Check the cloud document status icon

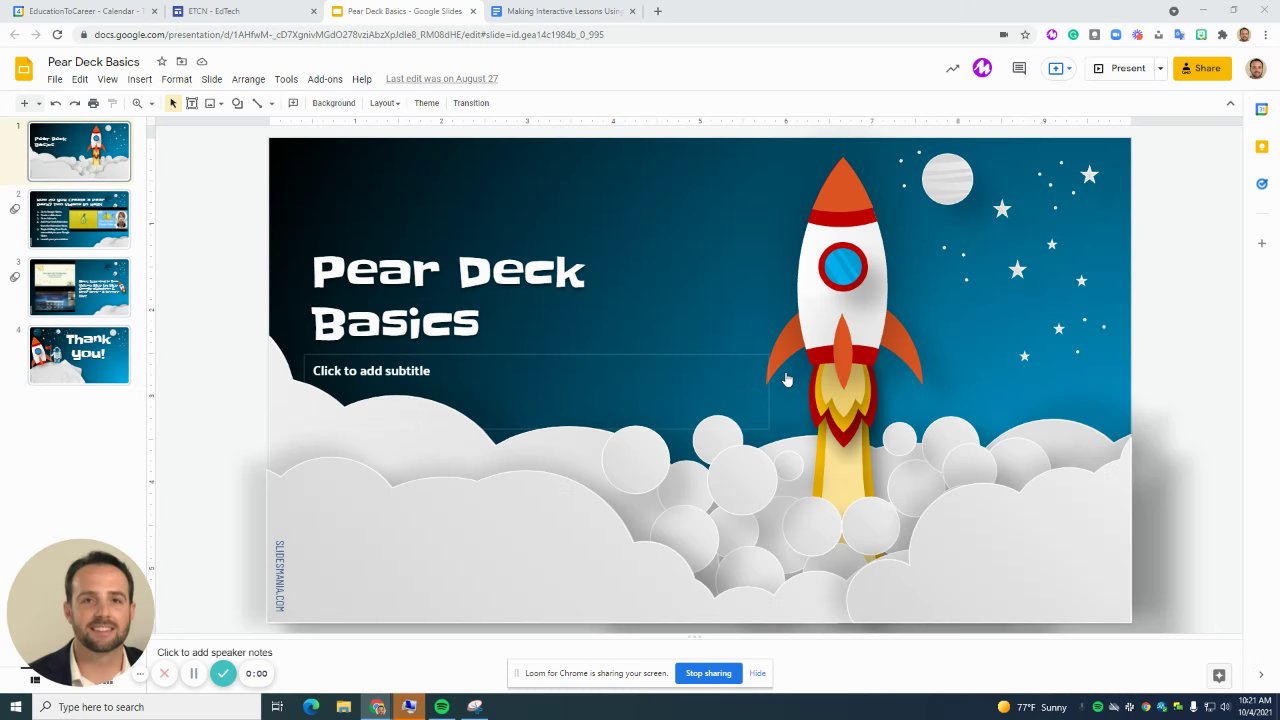pos(202,62)
